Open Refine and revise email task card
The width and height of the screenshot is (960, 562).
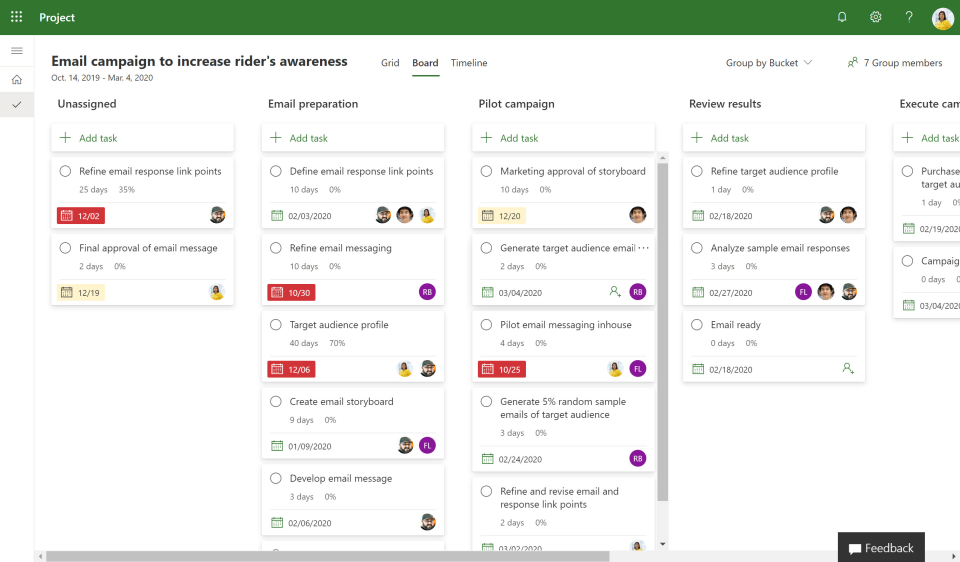pos(563,514)
